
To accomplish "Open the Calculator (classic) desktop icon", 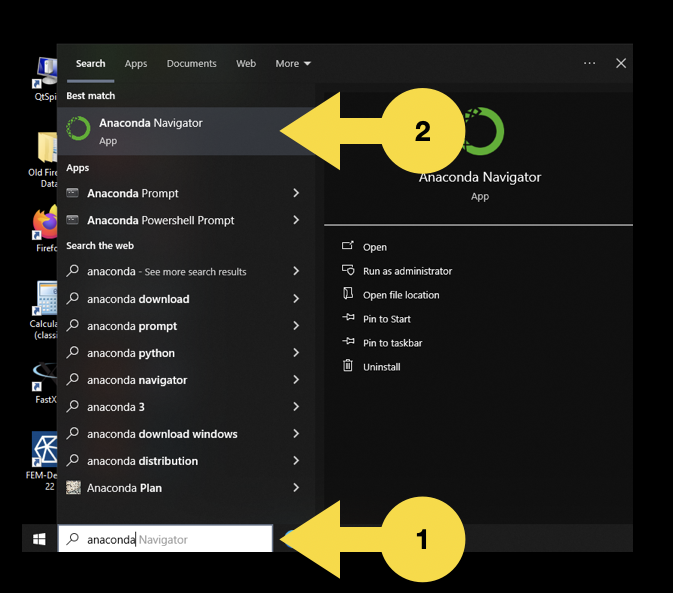I will pos(44,310).
